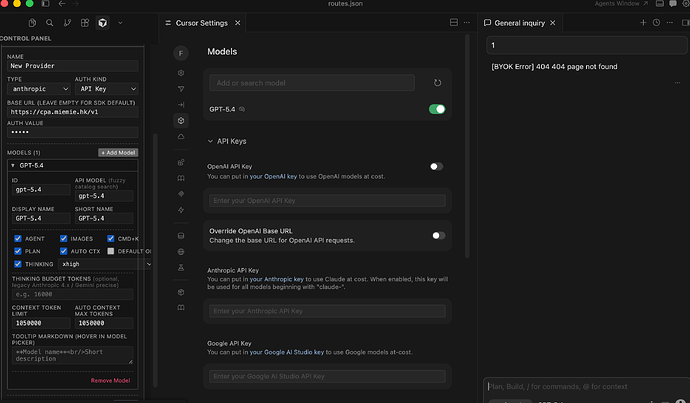690x403 pixels.
Task: Select the Models cube icon in the settings sidebar
Action: (181, 121)
